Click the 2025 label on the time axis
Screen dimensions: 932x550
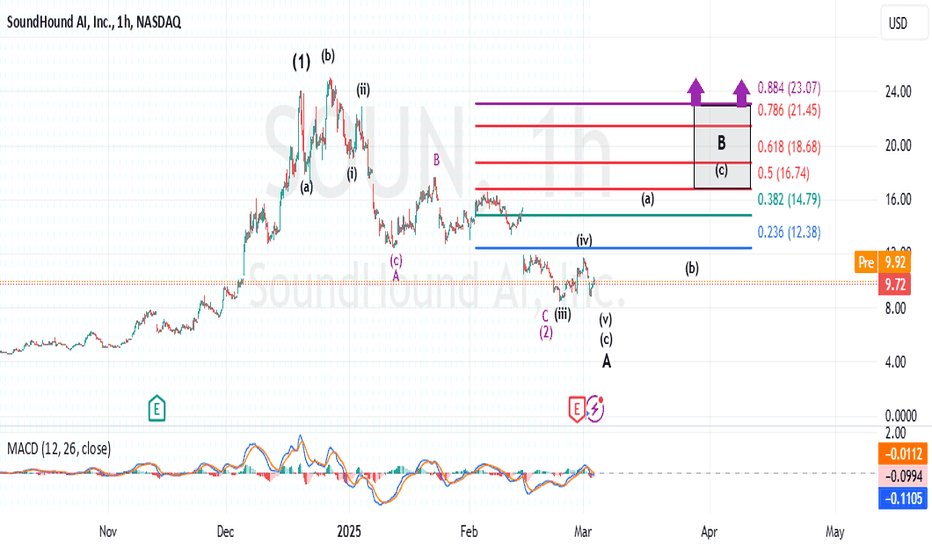(349, 532)
